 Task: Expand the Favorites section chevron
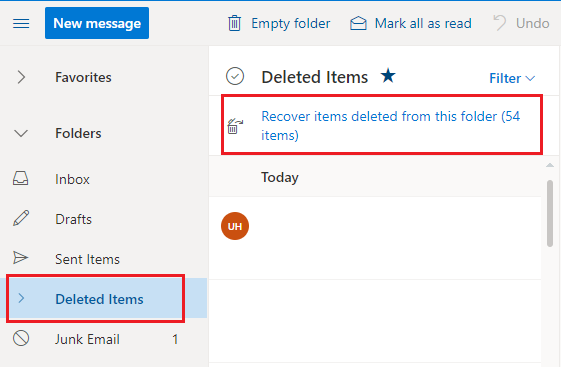tap(21, 77)
